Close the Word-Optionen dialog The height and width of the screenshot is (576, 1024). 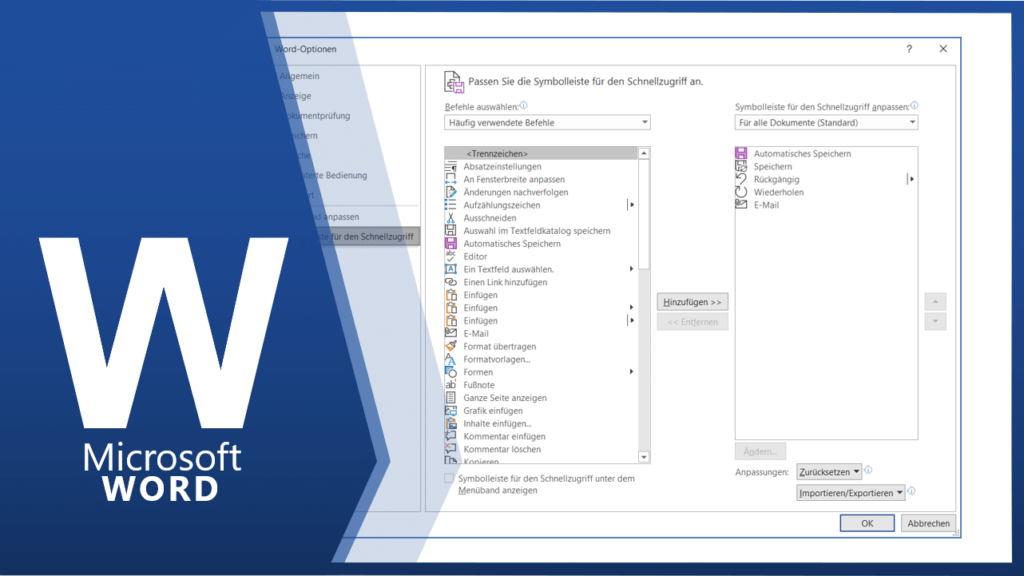[943, 49]
